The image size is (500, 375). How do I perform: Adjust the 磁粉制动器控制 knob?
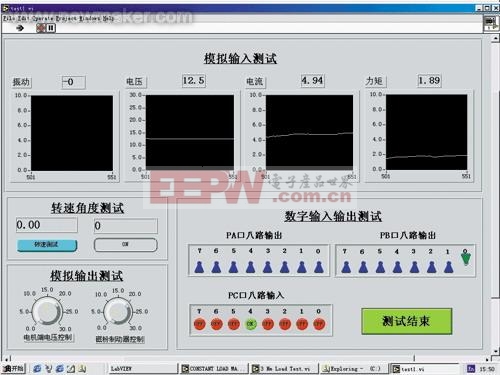118,312
